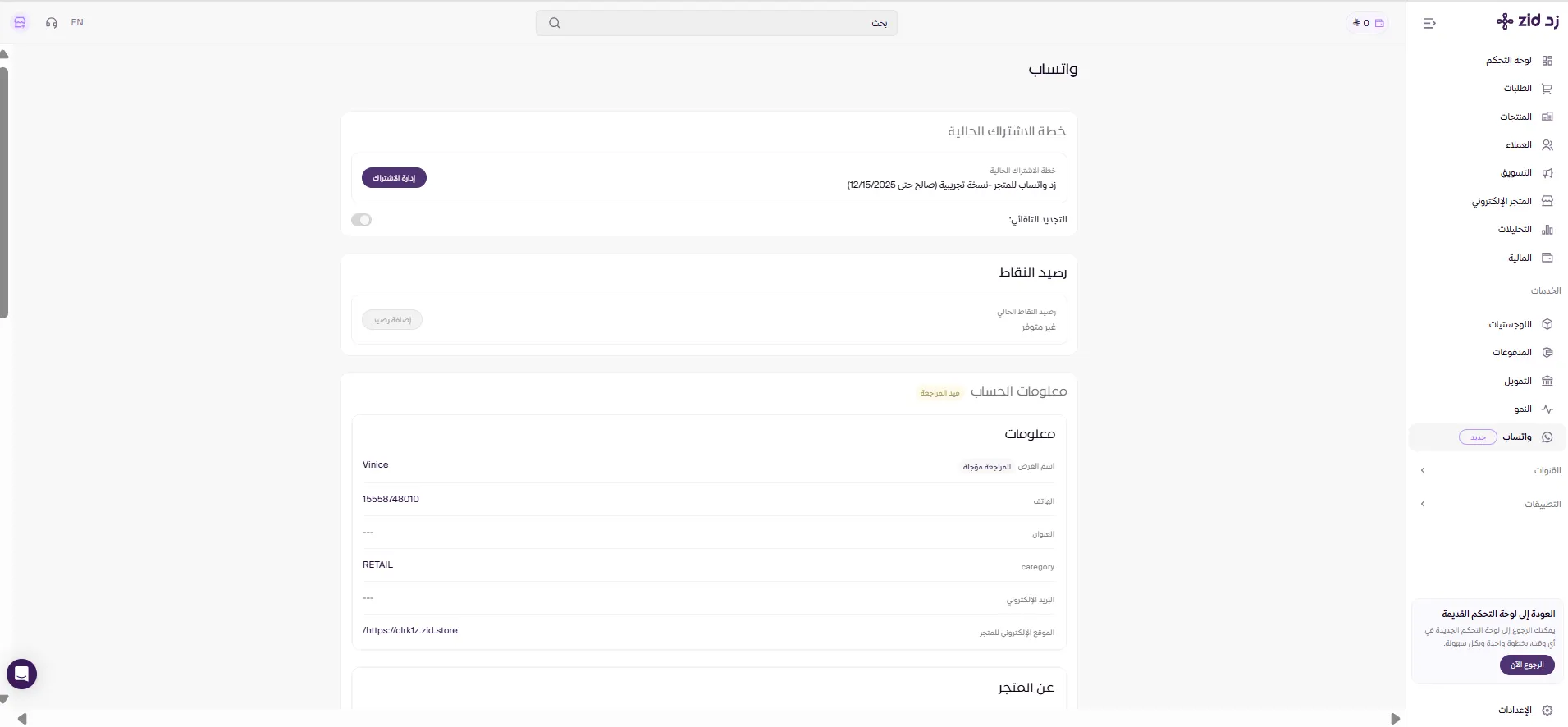Click the About Store heading (عن المتجر)
Image resolution: width=1568 pixels, height=727 pixels.
1026,688
